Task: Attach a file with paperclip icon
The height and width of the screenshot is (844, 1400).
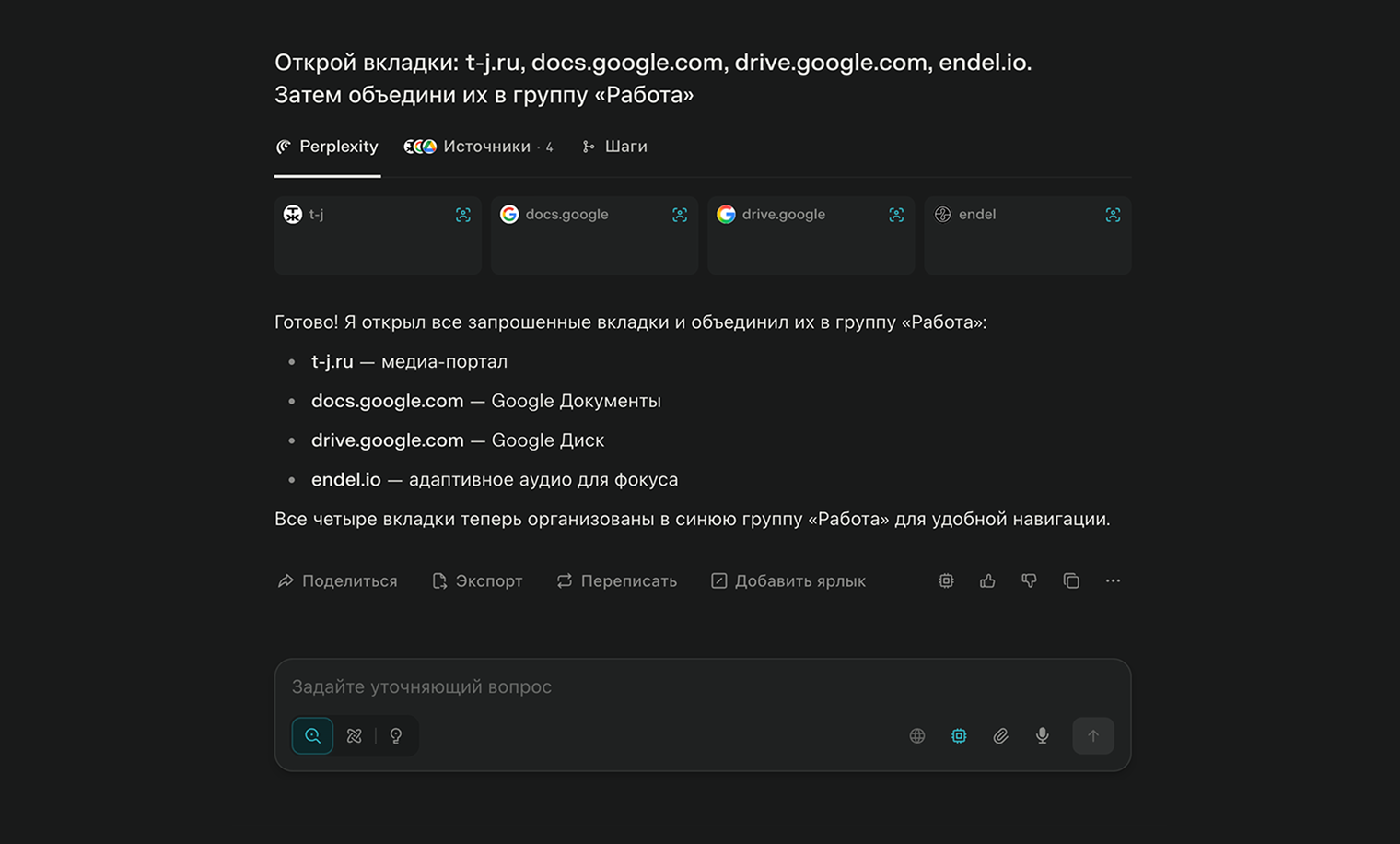Action: pyautogui.click(x=1000, y=735)
